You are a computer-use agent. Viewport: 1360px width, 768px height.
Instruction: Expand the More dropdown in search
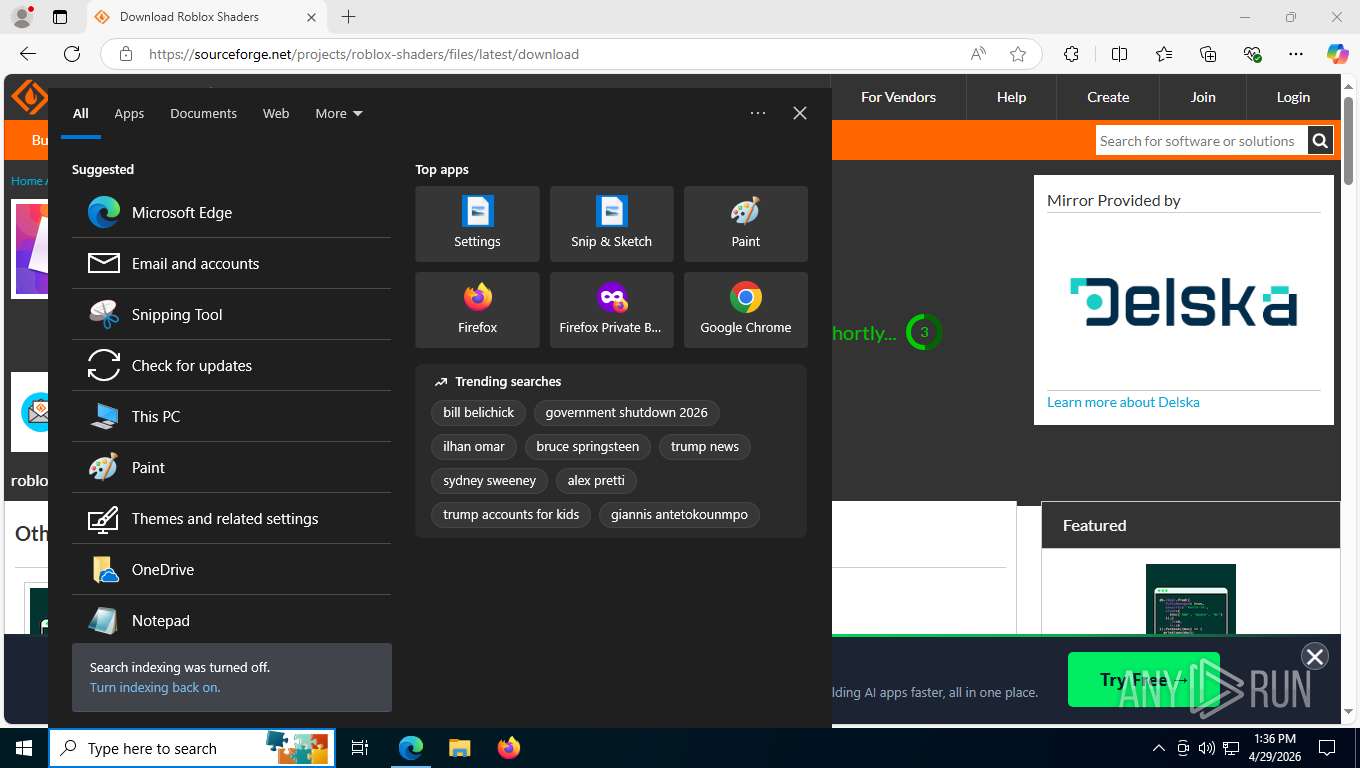(x=339, y=113)
